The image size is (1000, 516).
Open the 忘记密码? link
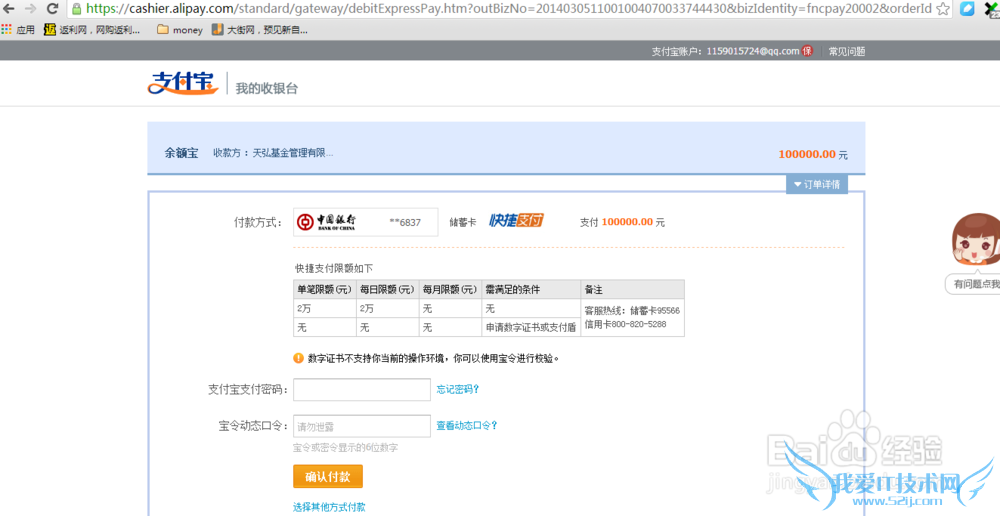(458, 389)
